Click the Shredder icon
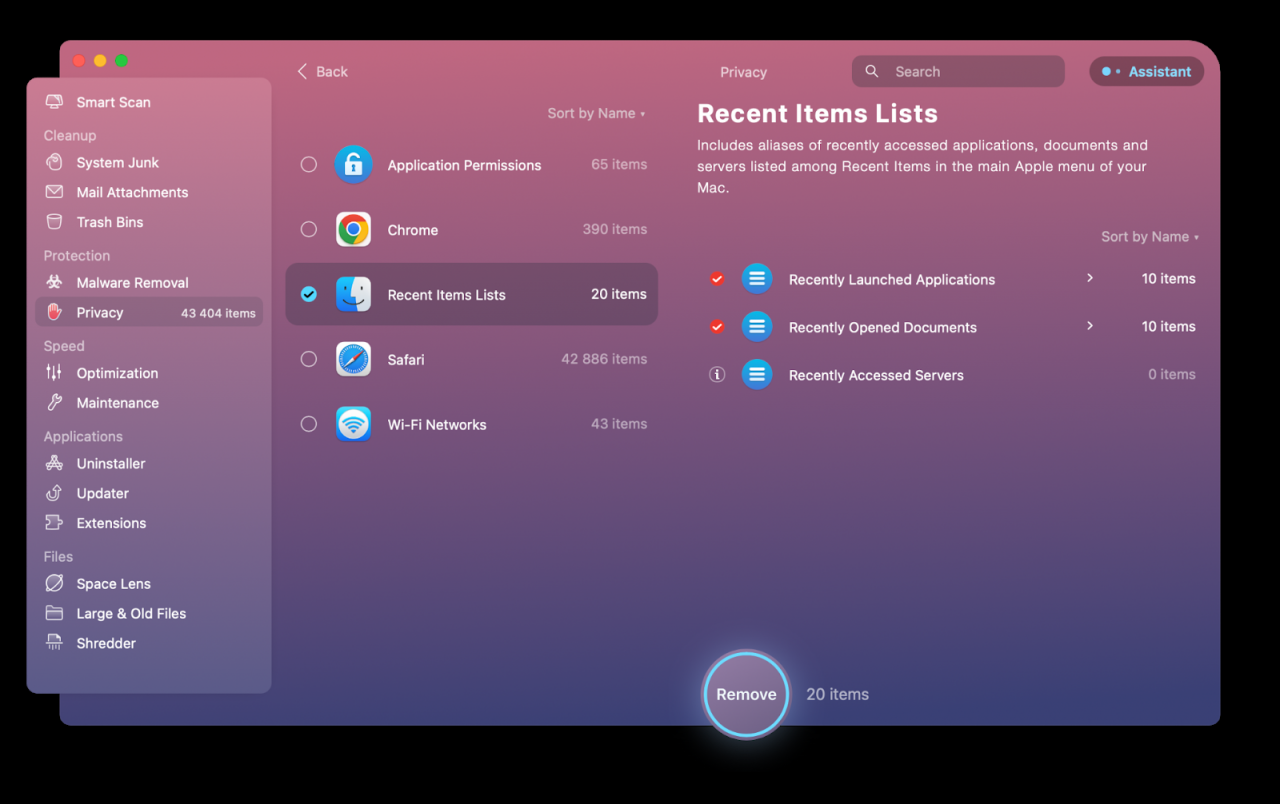1280x804 pixels. pyautogui.click(x=55, y=643)
